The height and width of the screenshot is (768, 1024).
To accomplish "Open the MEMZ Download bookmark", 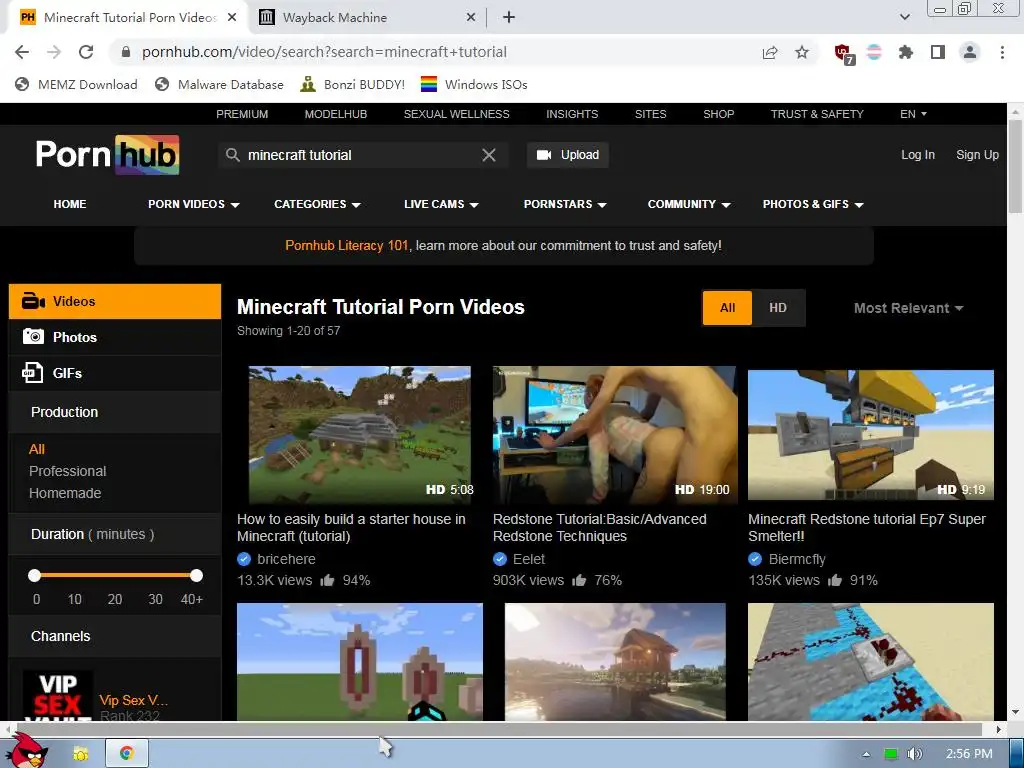I will tap(76, 84).
